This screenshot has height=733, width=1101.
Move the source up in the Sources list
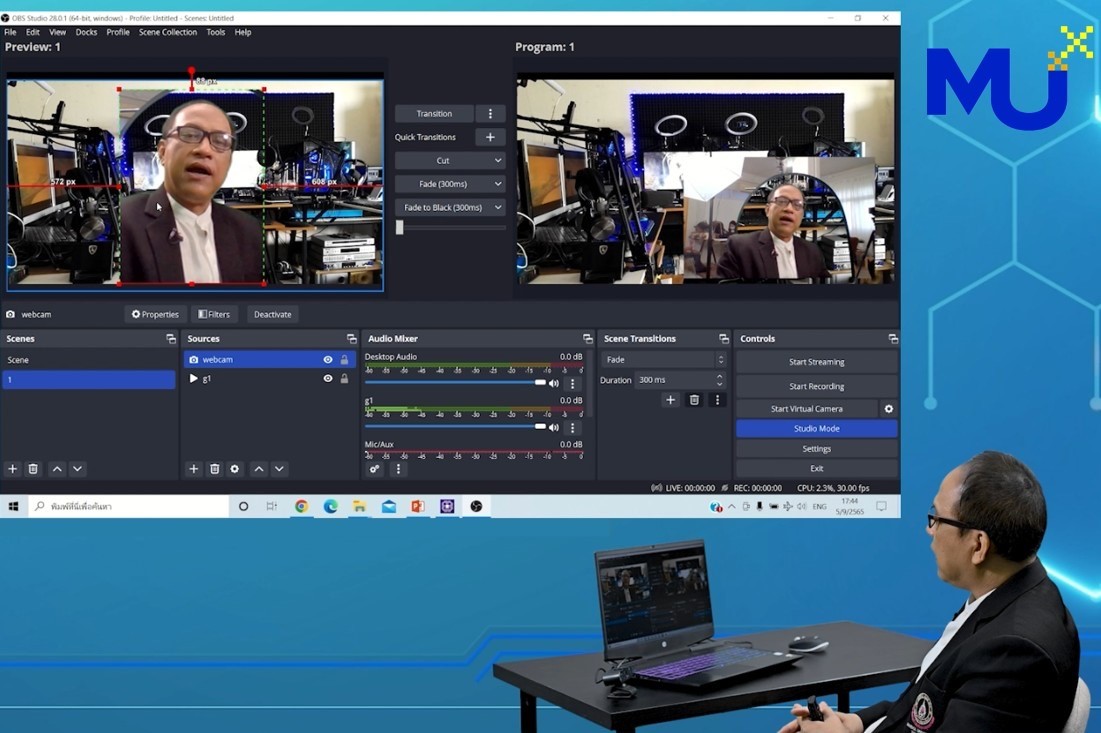(259, 468)
